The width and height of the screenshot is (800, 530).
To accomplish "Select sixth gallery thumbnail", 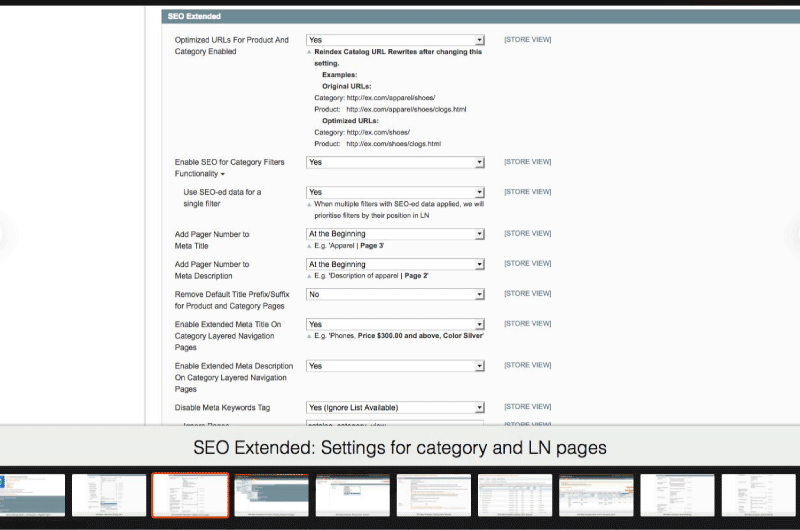I will 434,495.
